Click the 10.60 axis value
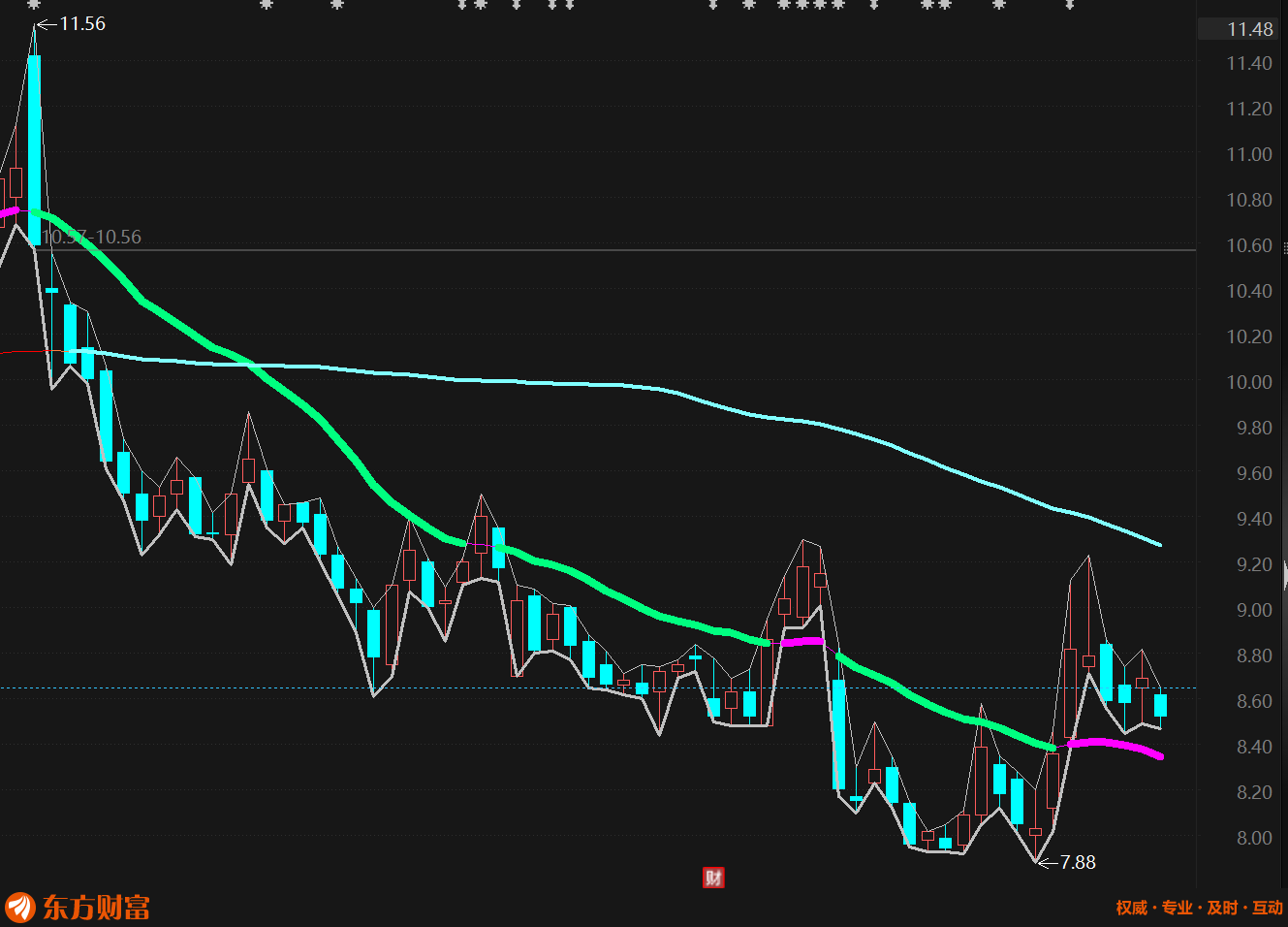Screen dimensions: 1288x927 pos(1249,245)
